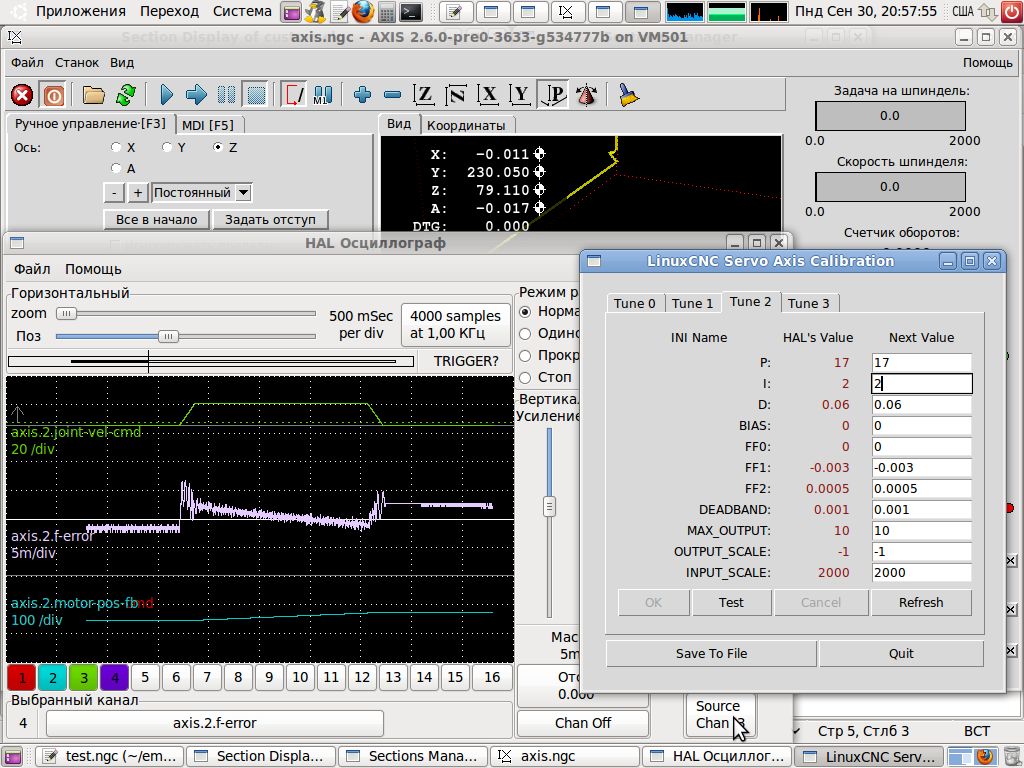
Task: Open the Станок menu in AXIS
Action: (76, 63)
